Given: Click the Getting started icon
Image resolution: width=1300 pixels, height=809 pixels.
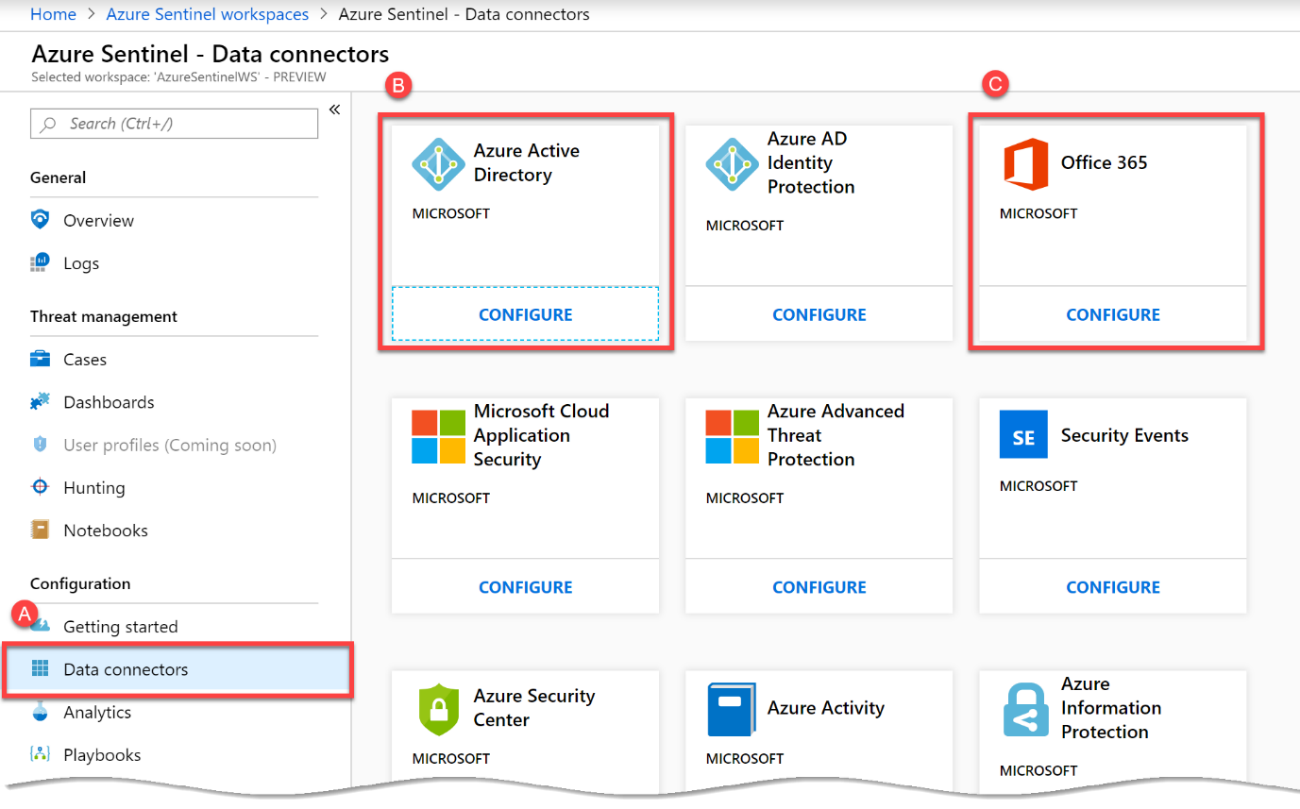Looking at the screenshot, I should pos(40,625).
